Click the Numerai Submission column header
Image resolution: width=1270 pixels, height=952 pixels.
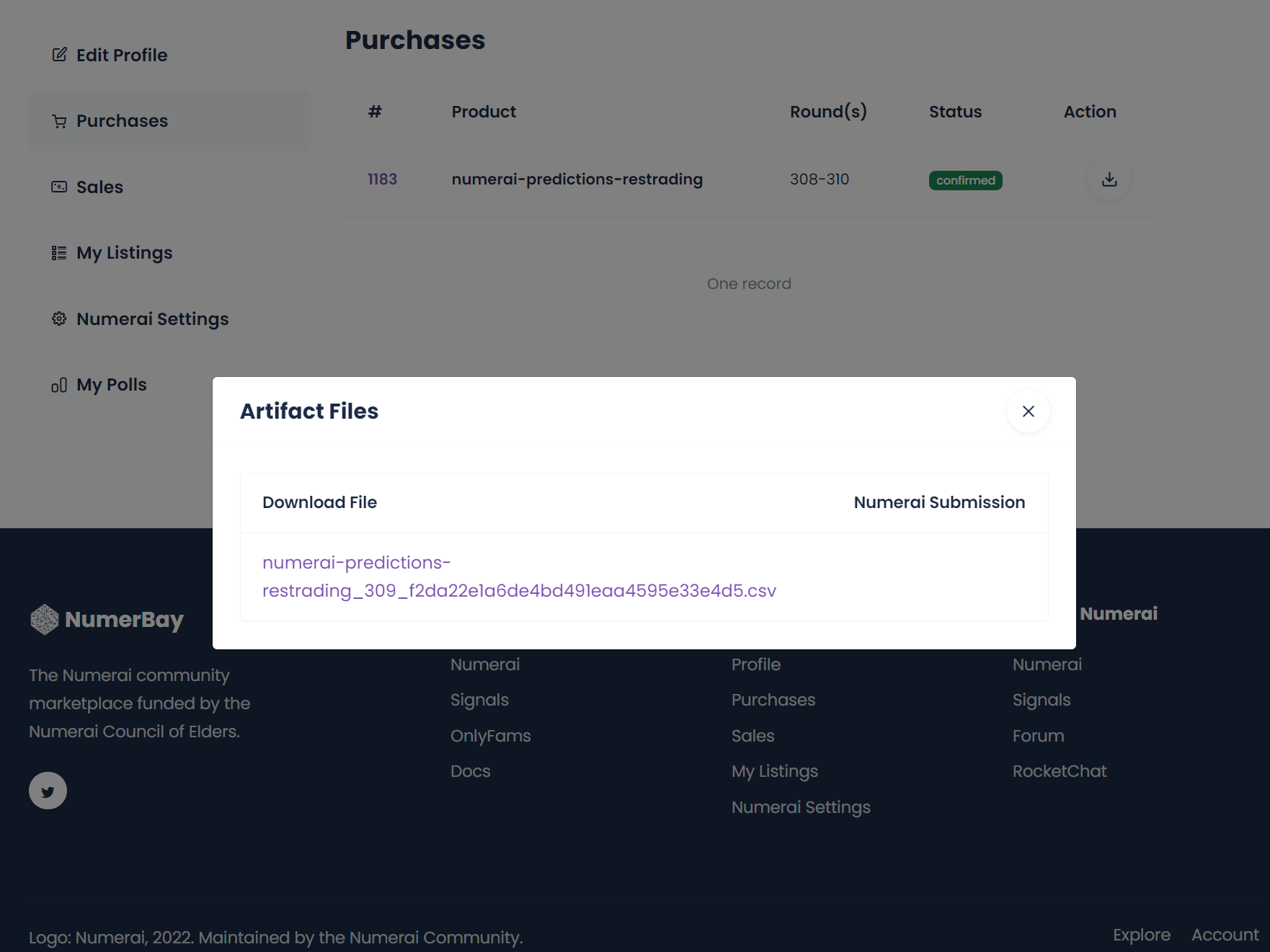pyautogui.click(x=939, y=502)
